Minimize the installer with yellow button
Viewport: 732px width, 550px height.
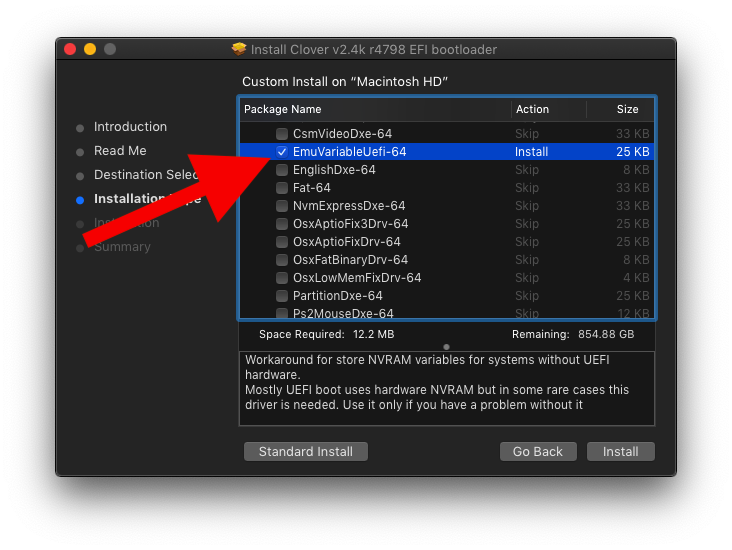pos(90,49)
